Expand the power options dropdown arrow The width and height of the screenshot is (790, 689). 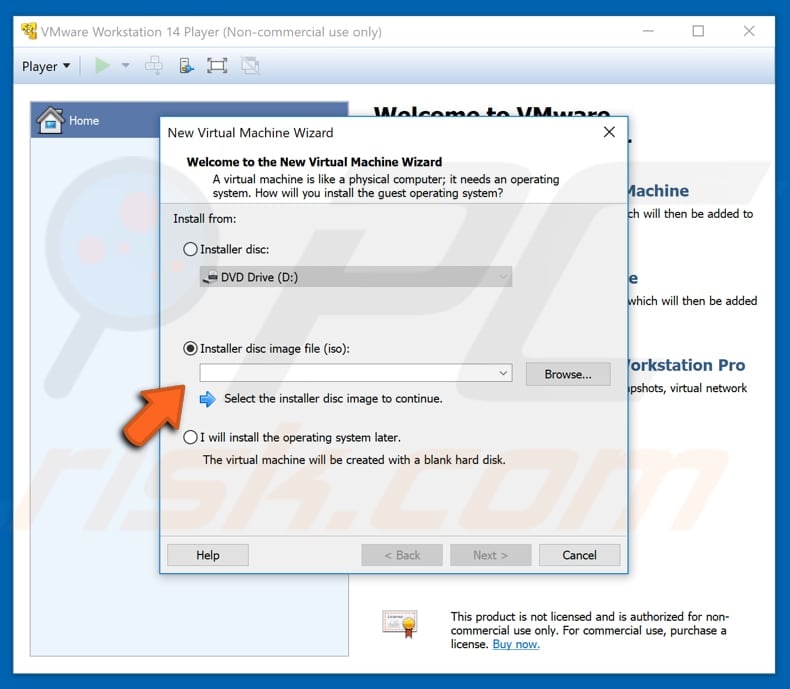[125, 65]
